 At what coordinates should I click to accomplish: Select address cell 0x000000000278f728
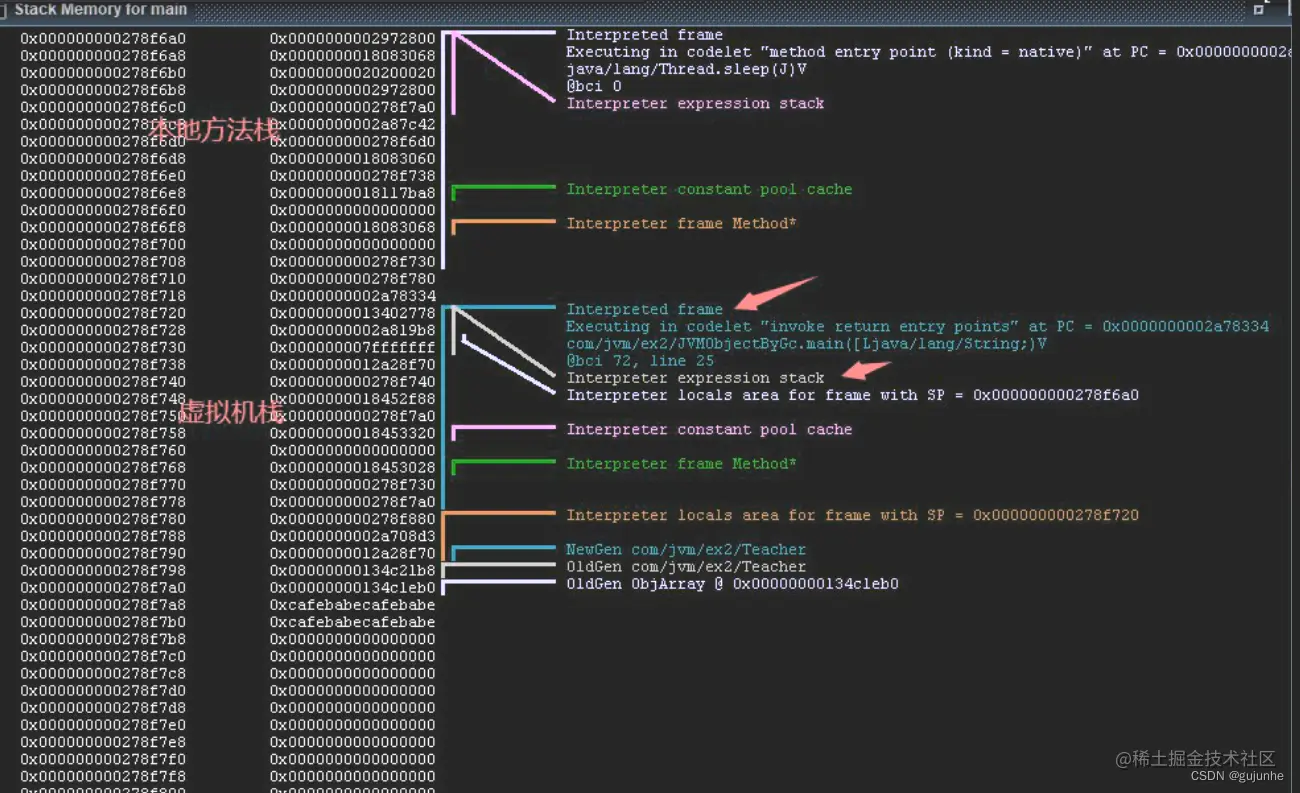103,330
